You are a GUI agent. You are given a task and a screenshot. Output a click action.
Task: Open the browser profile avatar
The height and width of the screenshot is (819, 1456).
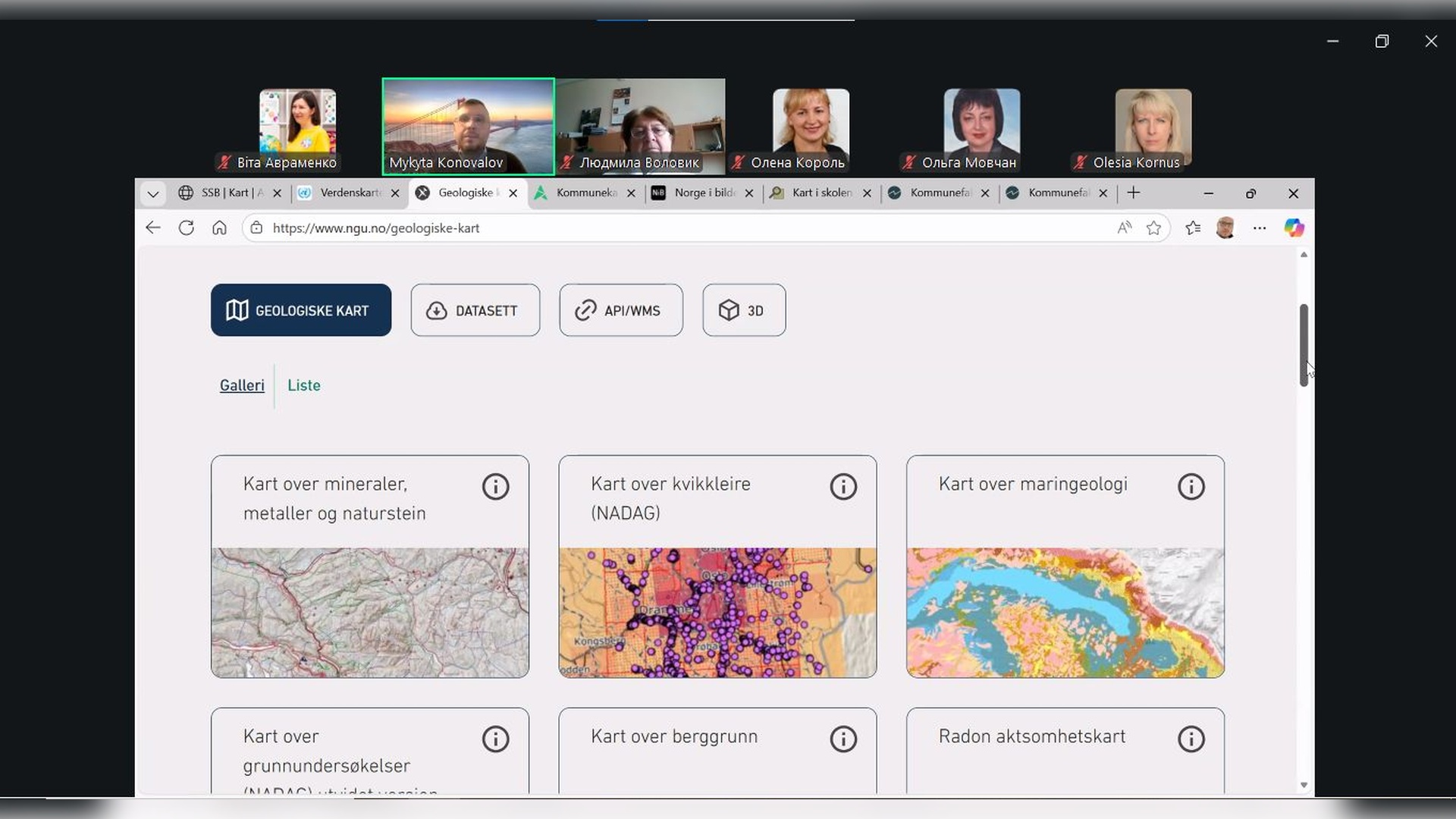(1225, 227)
